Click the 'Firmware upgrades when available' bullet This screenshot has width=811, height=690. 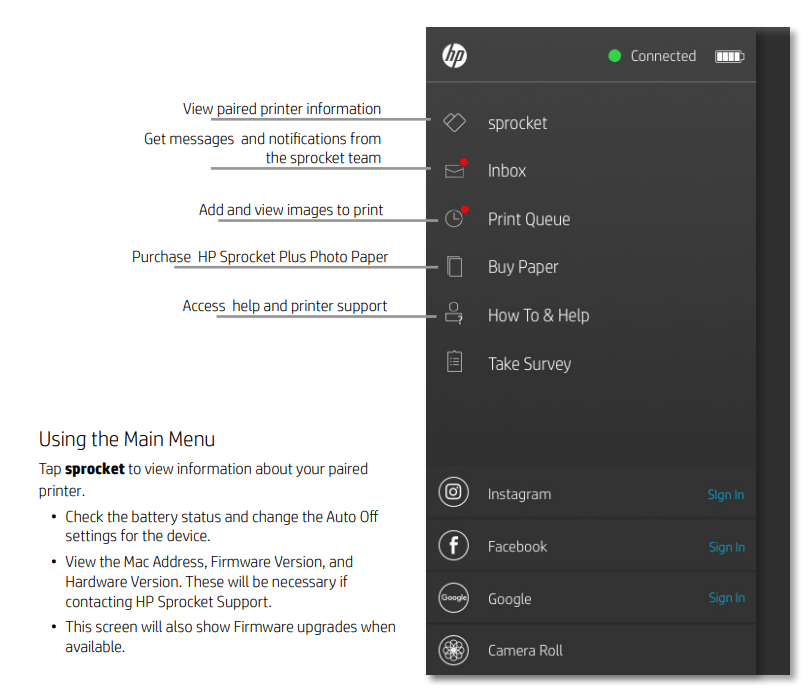click(x=230, y=637)
